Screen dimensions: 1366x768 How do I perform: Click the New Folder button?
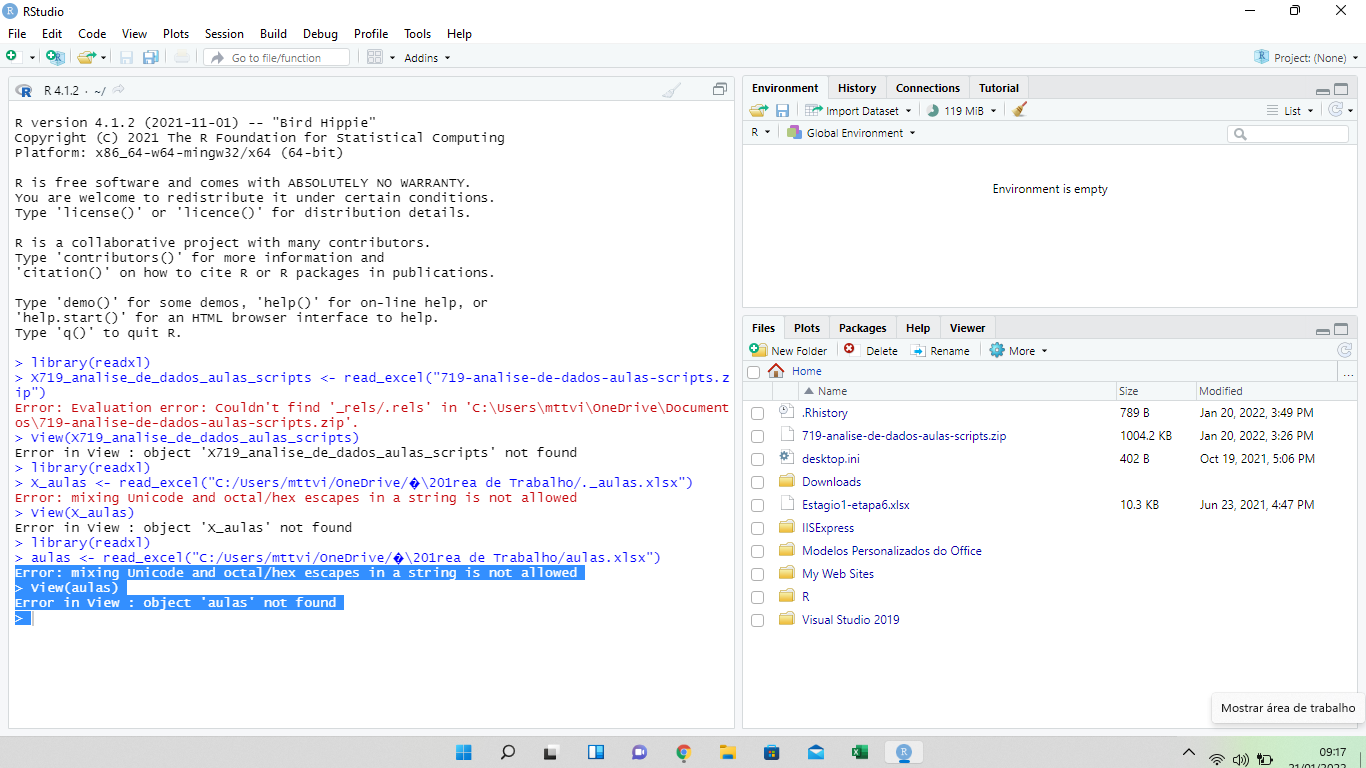pos(789,351)
